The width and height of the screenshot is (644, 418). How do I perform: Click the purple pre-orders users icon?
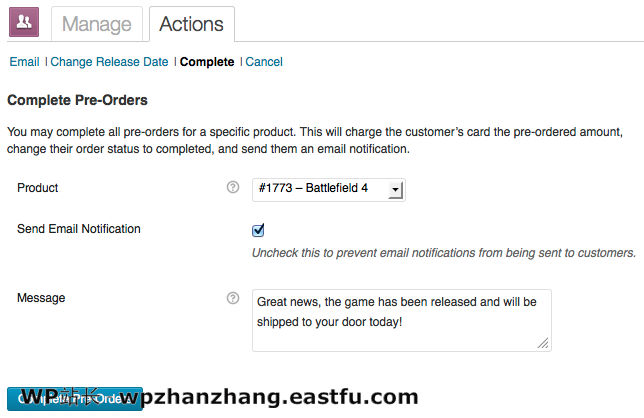(24, 21)
